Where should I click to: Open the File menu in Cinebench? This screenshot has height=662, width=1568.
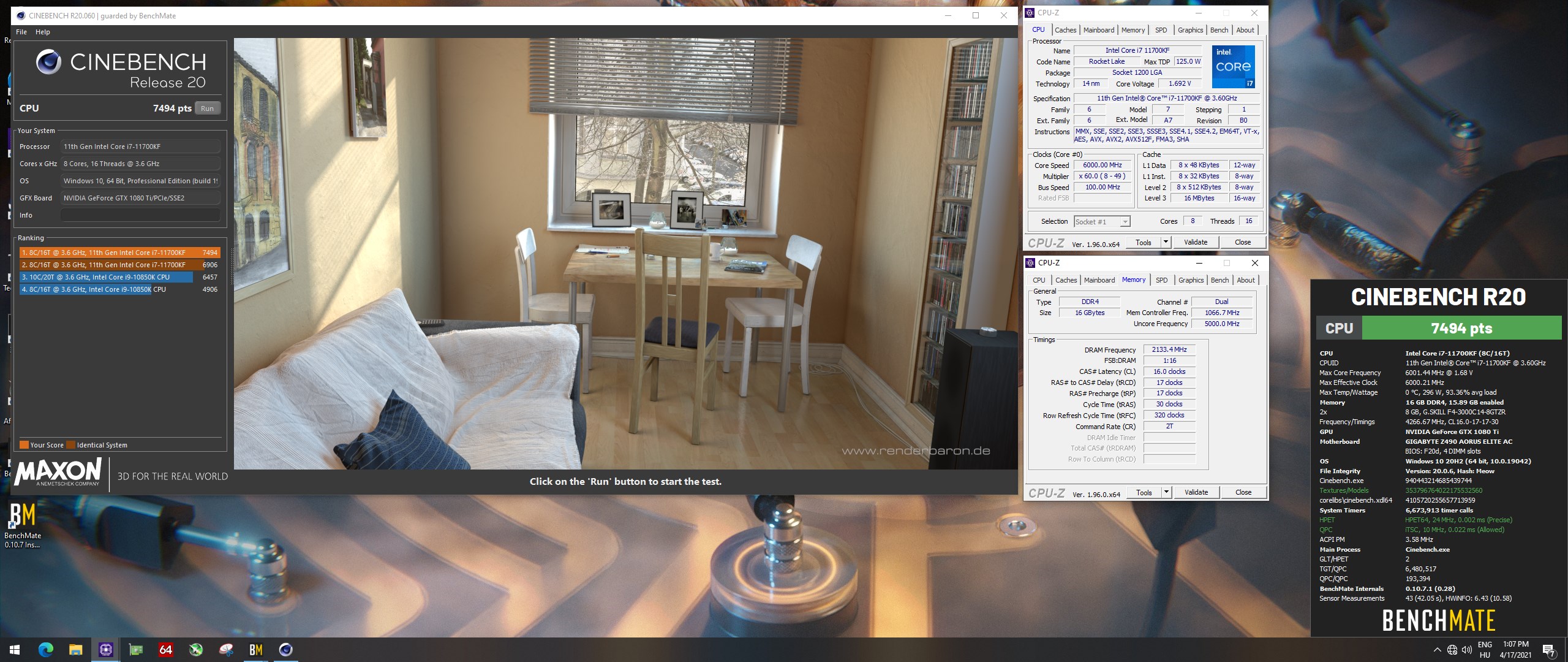click(21, 32)
